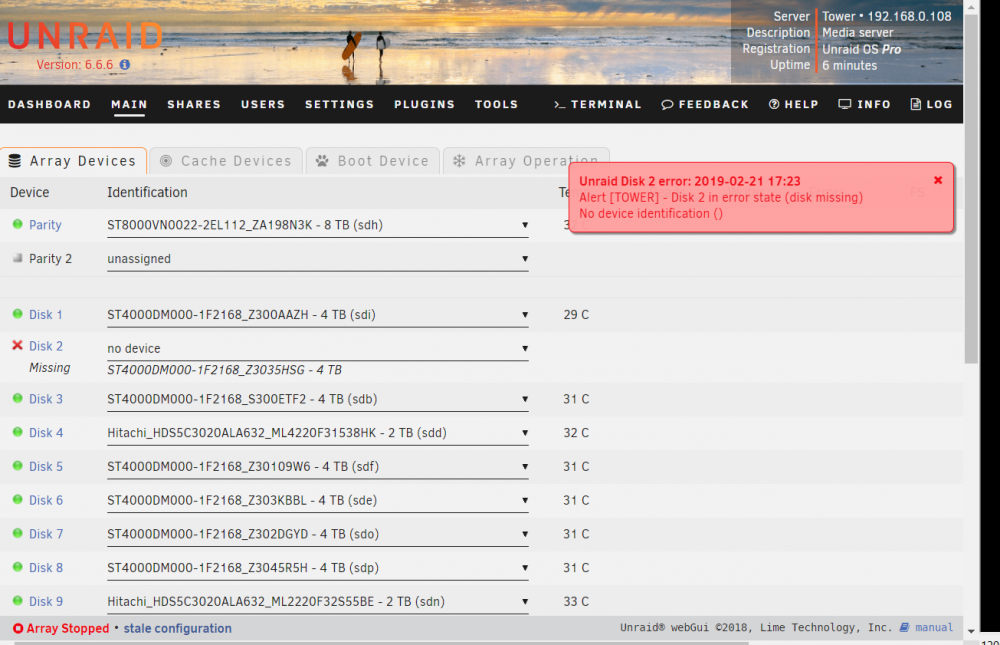Screen dimensions: 1000x645
Task: Open the Disk 4 link
Action: pos(46,433)
